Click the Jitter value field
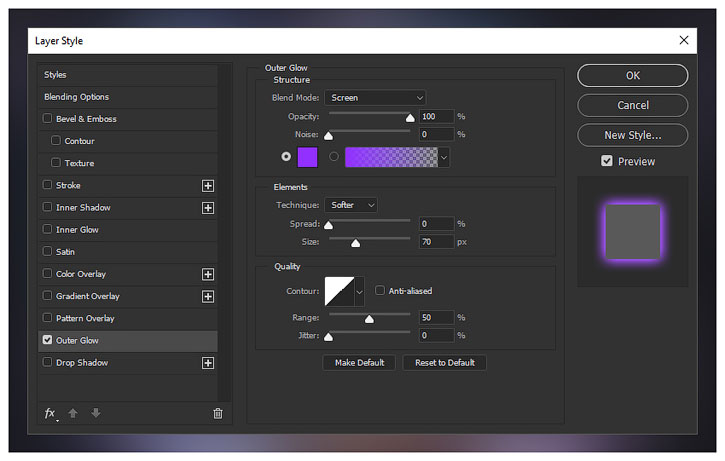This screenshot has height=461, width=725. [x=436, y=336]
